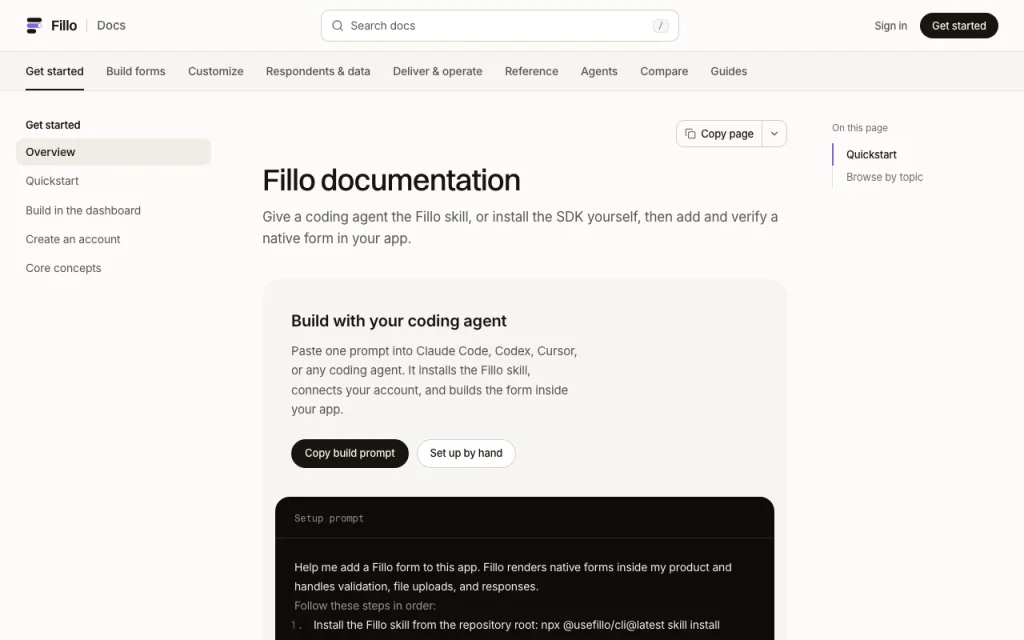Select the Deliver & operate tab
The width and height of the screenshot is (1024, 640).
point(438,71)
